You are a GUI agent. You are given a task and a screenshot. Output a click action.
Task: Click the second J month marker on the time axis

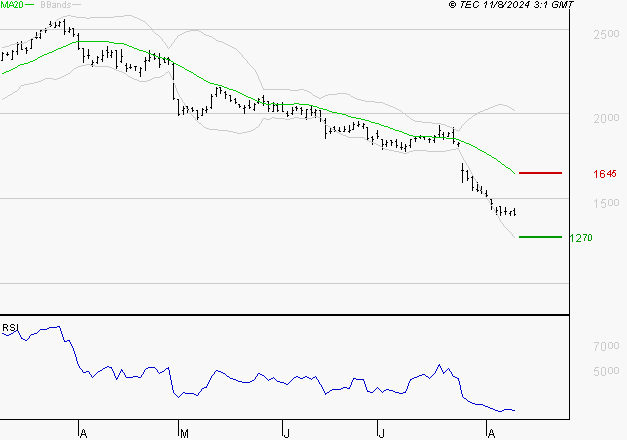click(381, 434)
